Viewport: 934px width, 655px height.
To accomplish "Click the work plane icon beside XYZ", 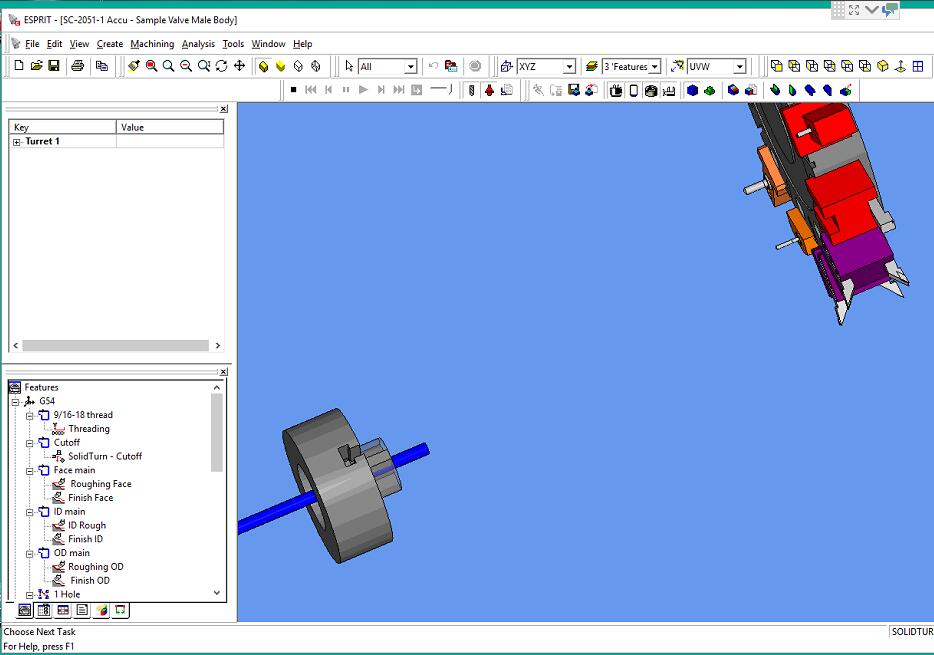I will (x=506, y=66).
